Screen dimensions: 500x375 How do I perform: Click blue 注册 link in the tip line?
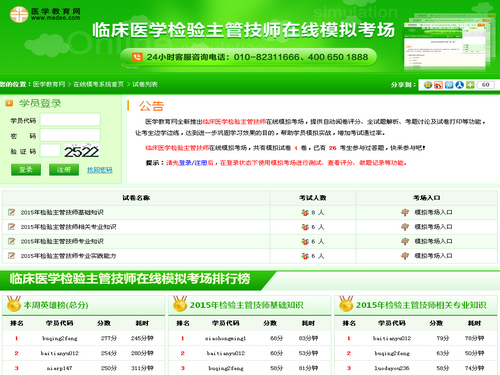click(x=201, y=163)
